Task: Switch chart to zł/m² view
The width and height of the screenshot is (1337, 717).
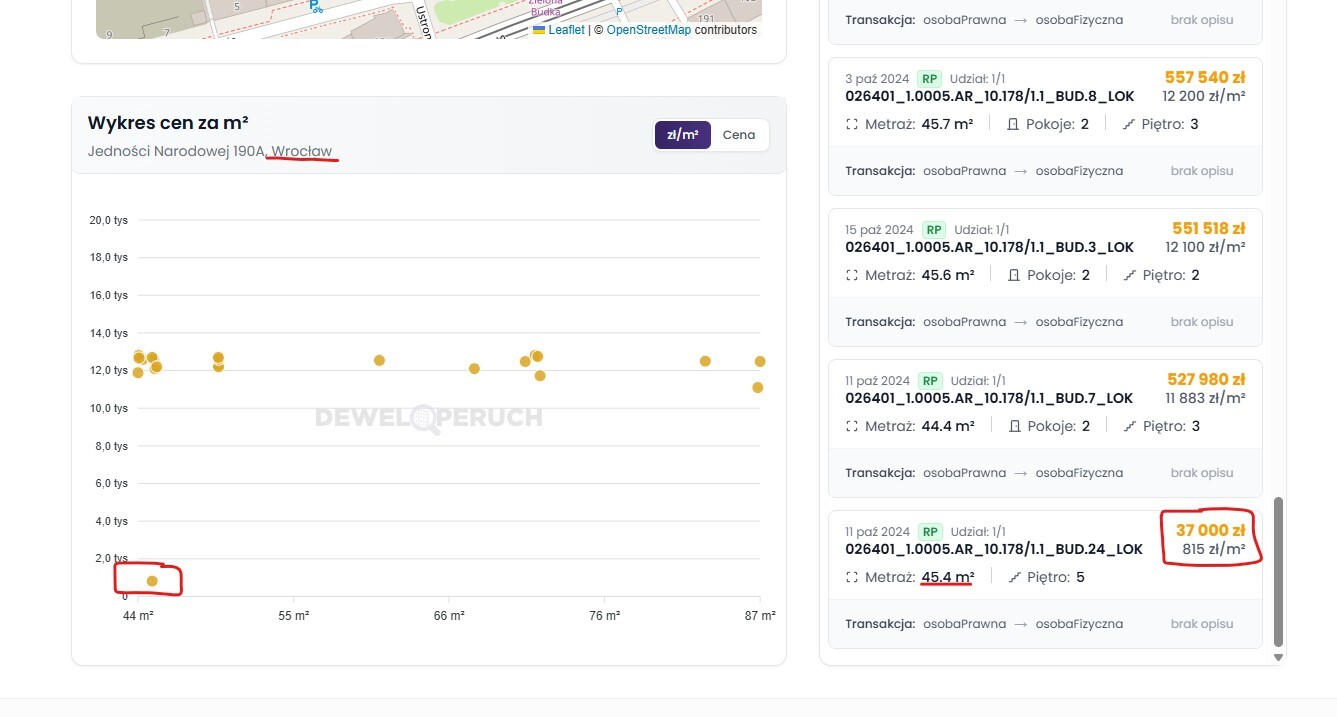Action: coord(682,135)
